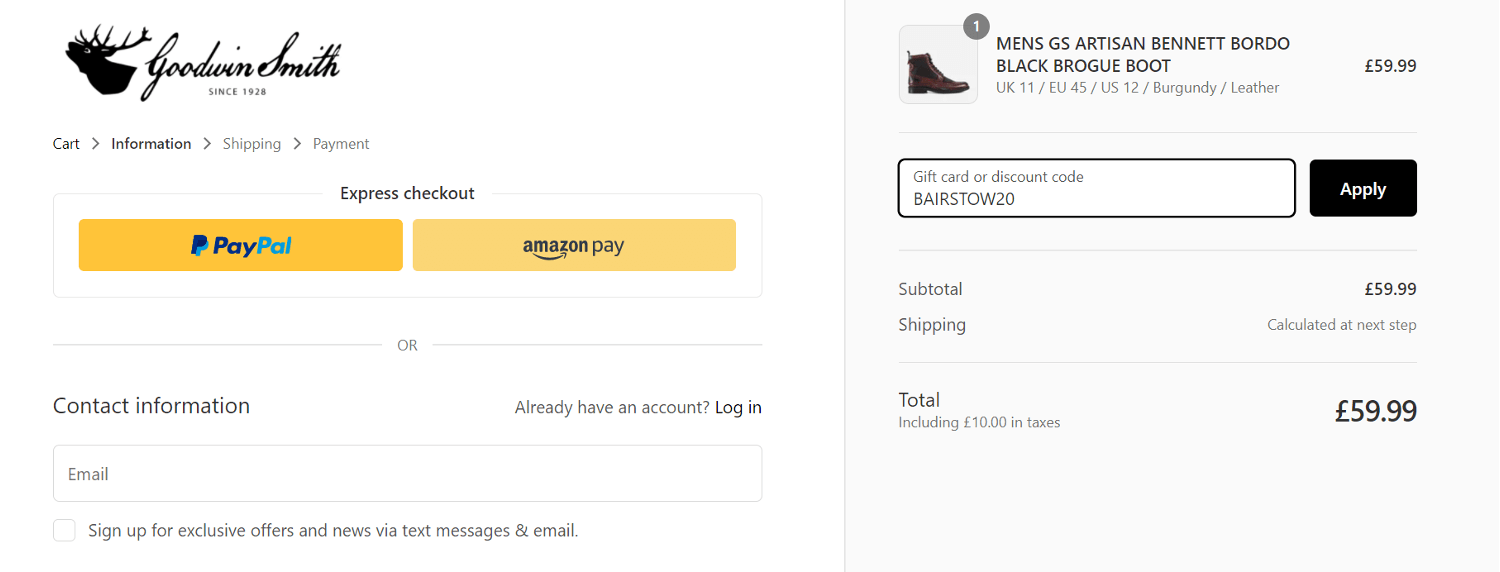This screenshot has width=1500, height=572.
Task: Focus the gift card or discount code field
Action: tap(1097, 188)
